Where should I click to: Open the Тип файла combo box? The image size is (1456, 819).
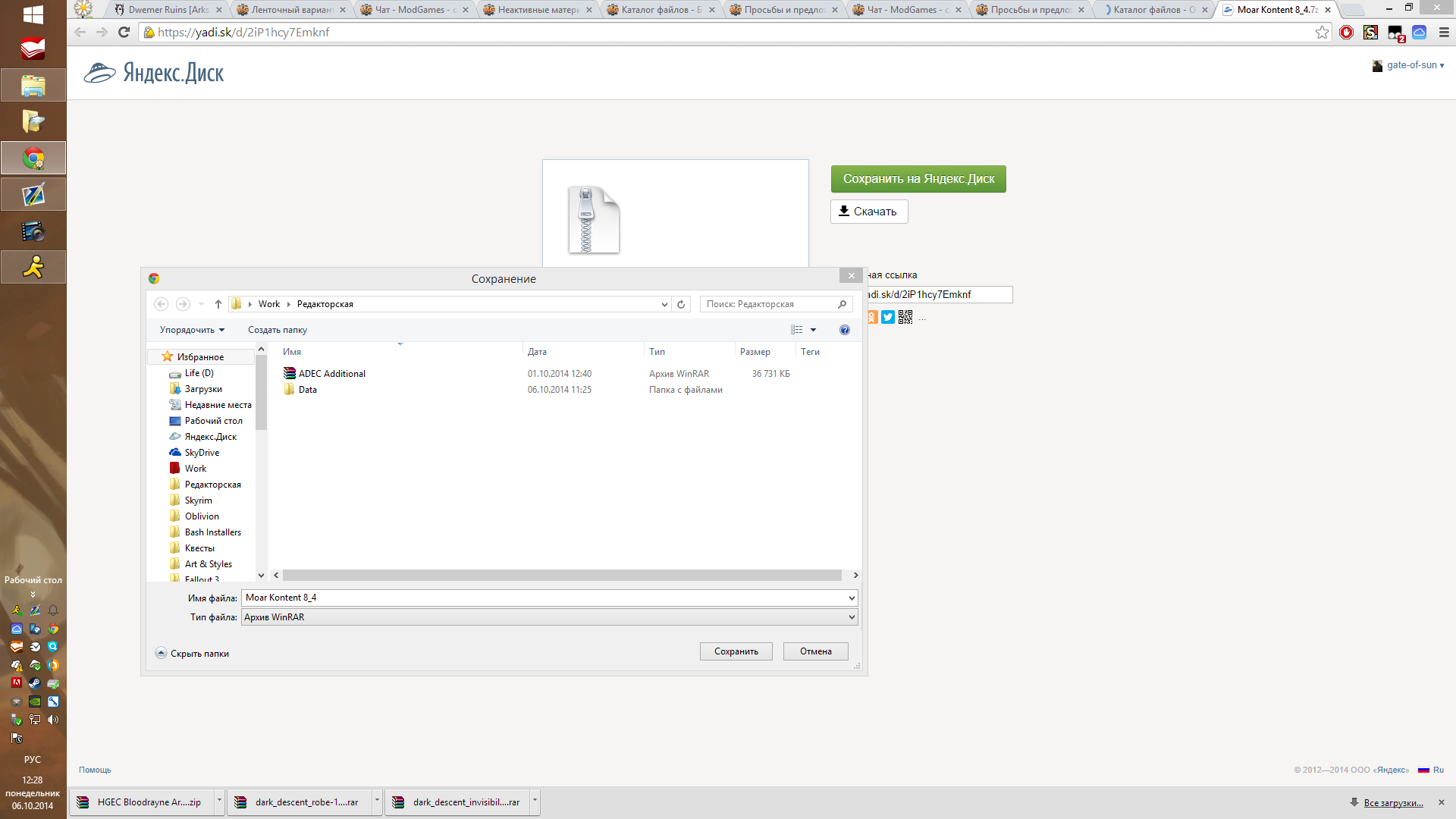[x=549, y=617]
